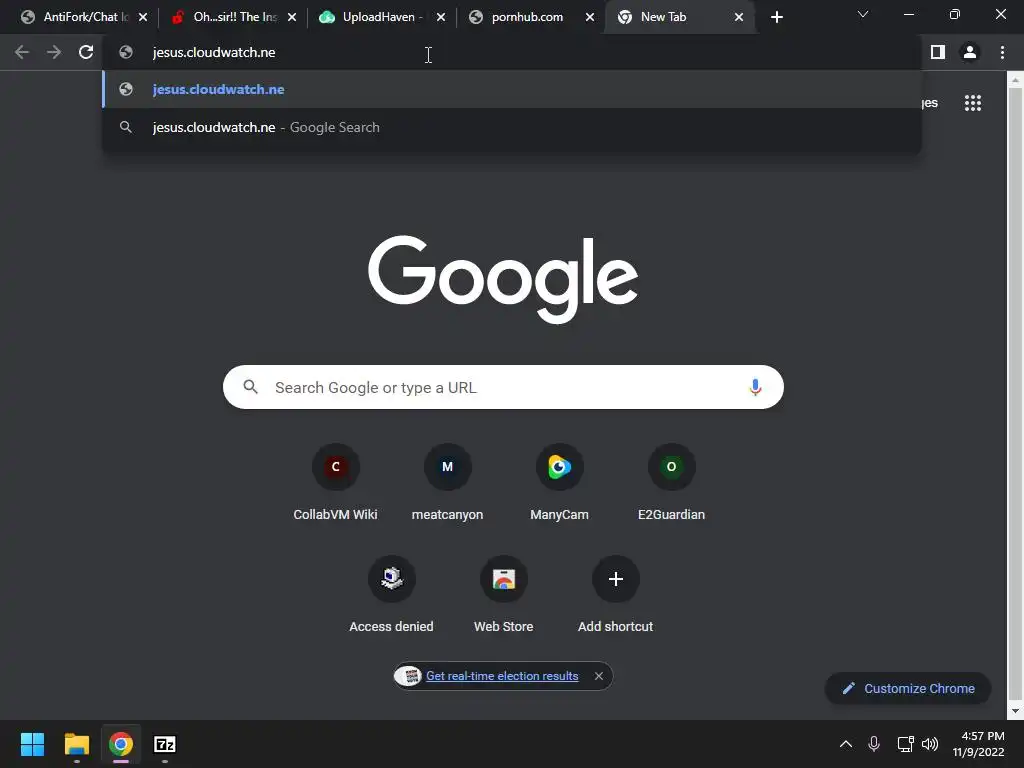Click the magnifier icon in search box

coord(250,387)
